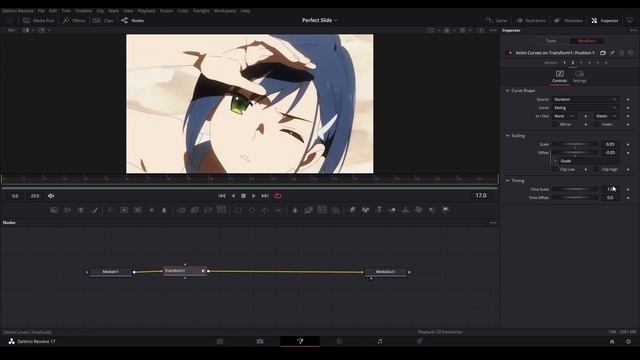640x360 pixels.
Task: Open the Fusion menu
Action: point(167,11)
